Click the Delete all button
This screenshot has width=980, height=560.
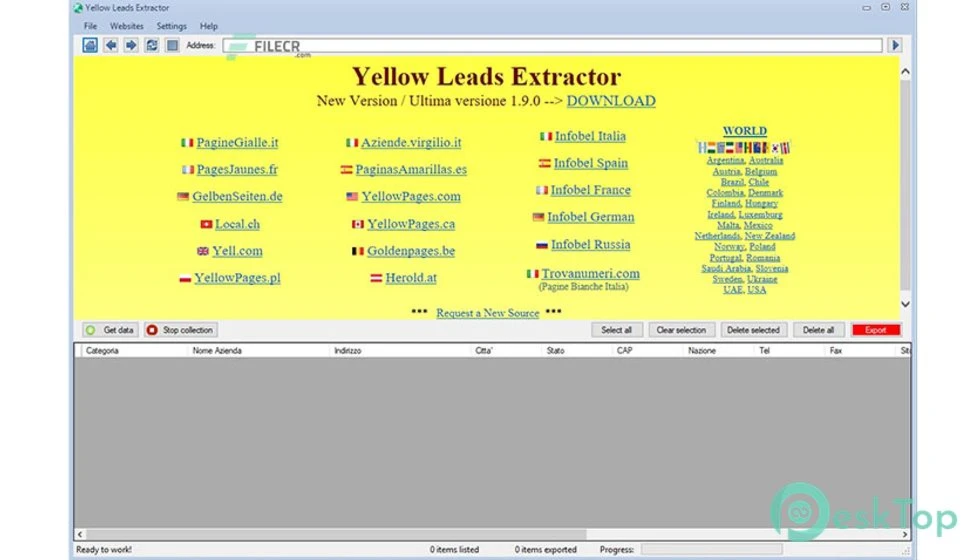(x=819, y=330)
